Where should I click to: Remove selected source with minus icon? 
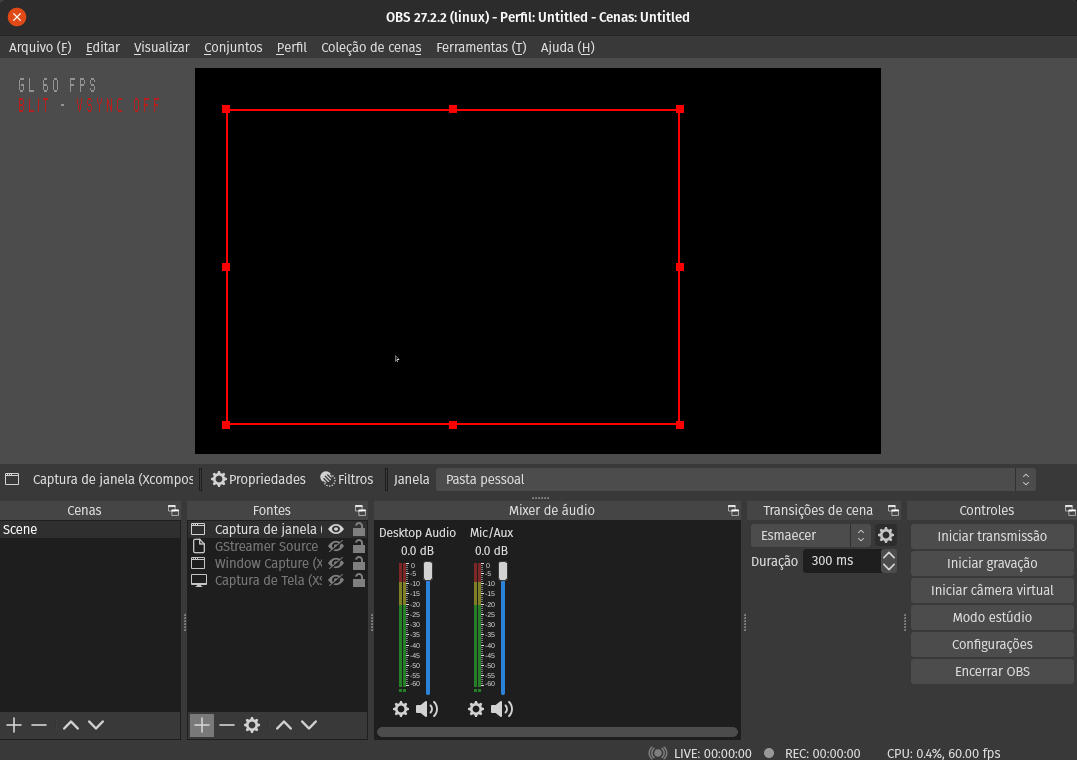pos(227,725)
